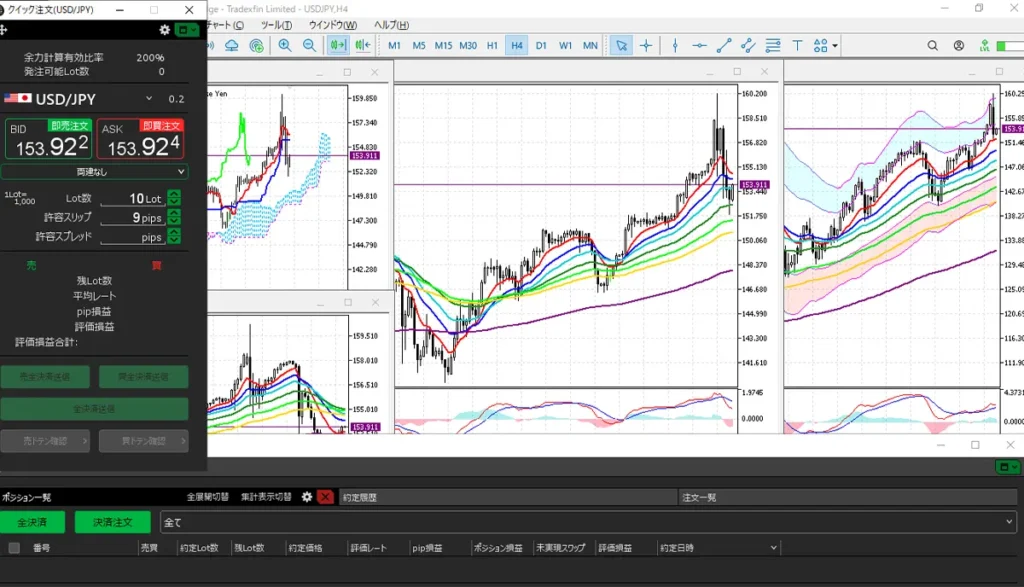
Task: Open quick order panel settings gear
Action: 165,30
